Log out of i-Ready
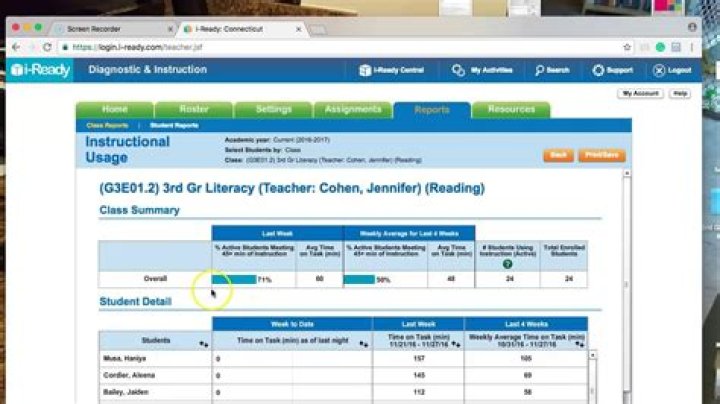The image size is (720, 404). click(672, 70)
